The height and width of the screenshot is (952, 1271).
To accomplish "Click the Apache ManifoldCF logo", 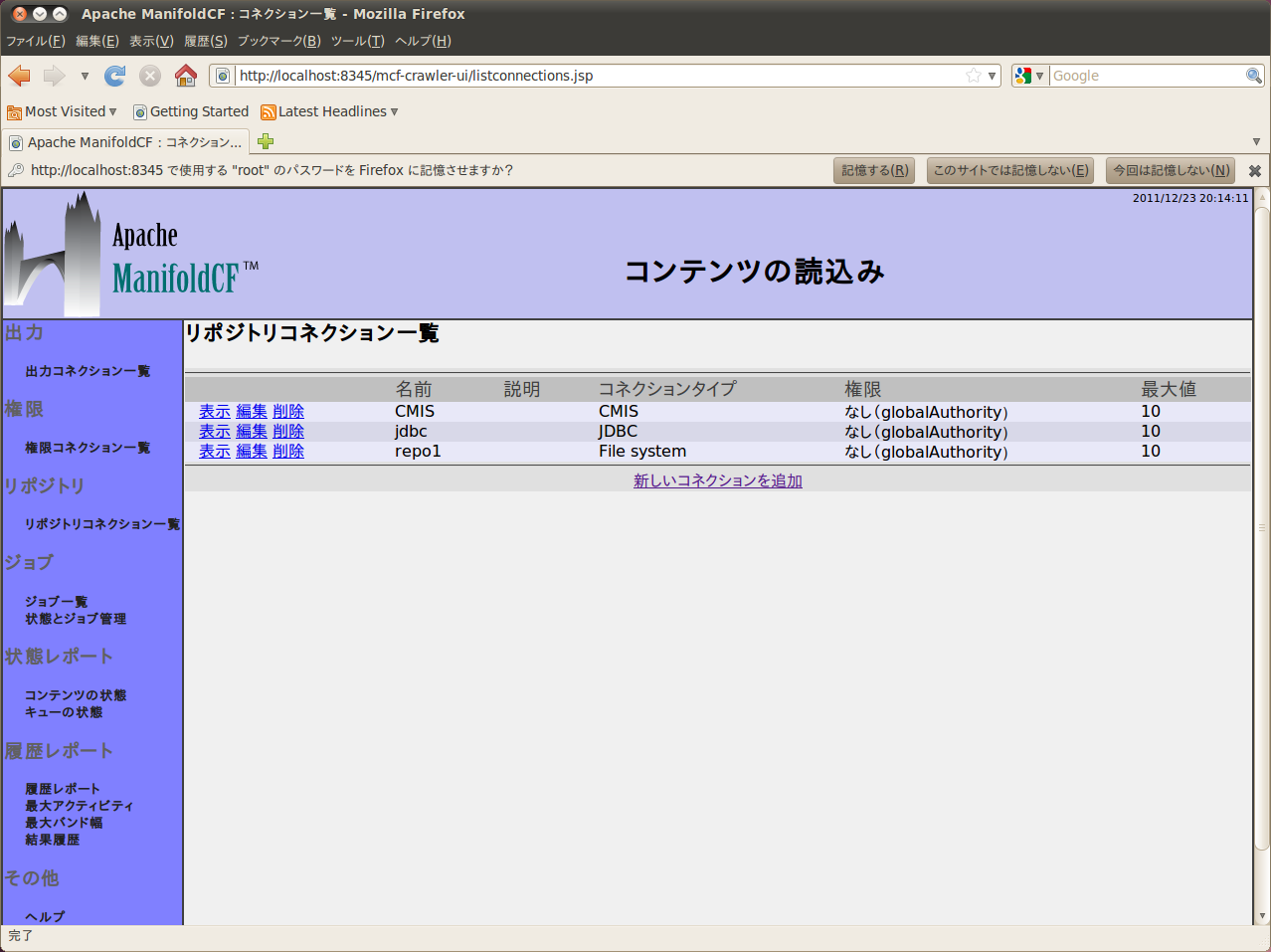I will coord(131,256).
